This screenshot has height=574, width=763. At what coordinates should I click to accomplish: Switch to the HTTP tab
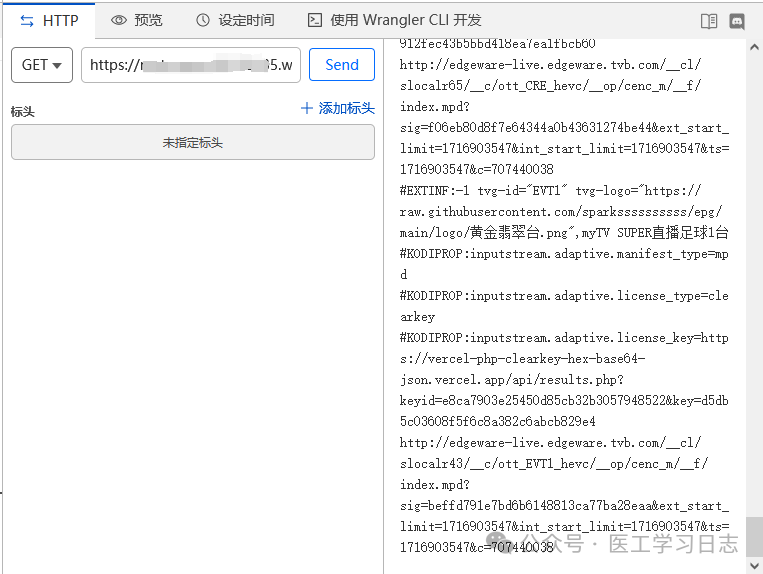point(49,20)
